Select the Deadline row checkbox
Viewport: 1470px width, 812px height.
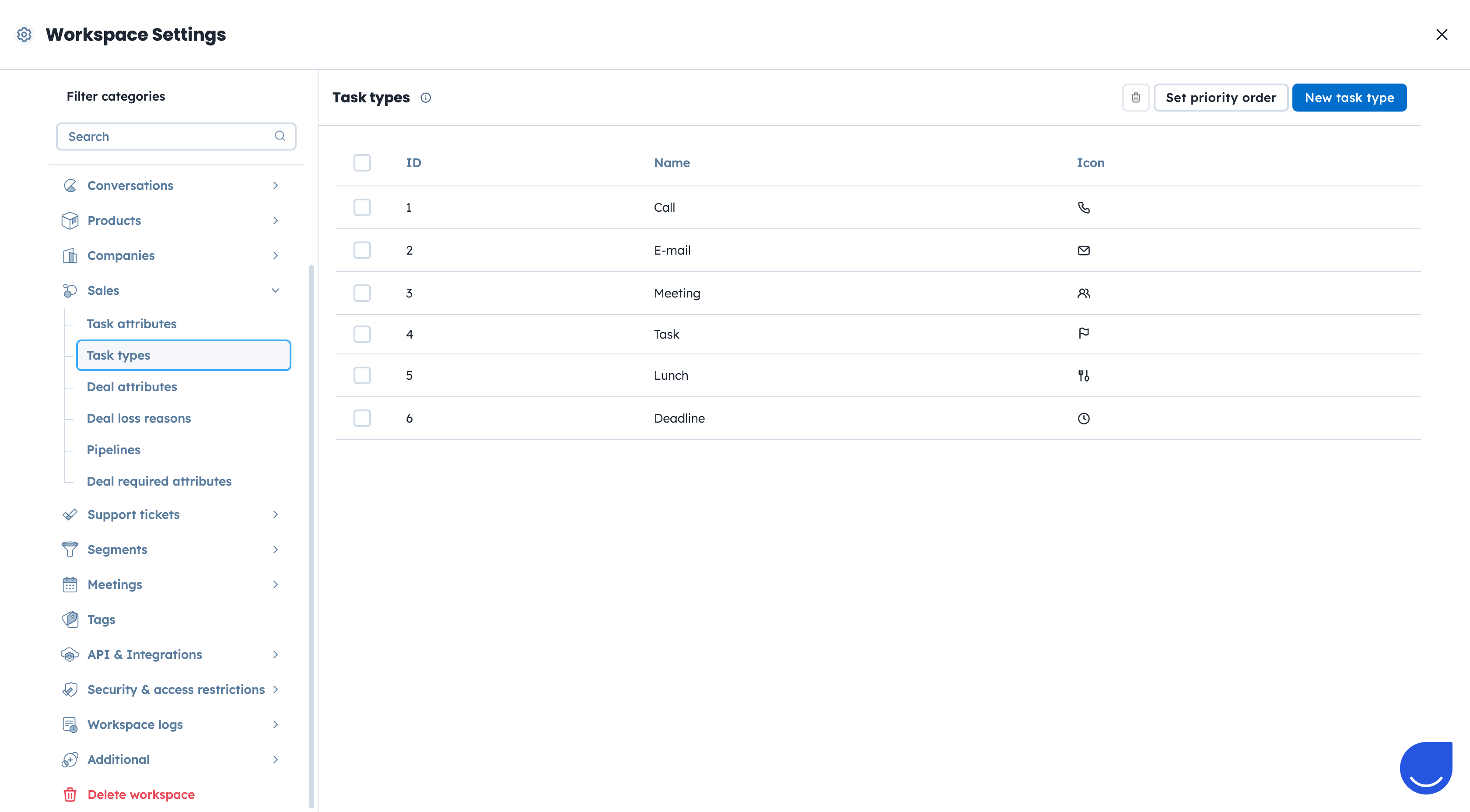(x=362, y=418)
